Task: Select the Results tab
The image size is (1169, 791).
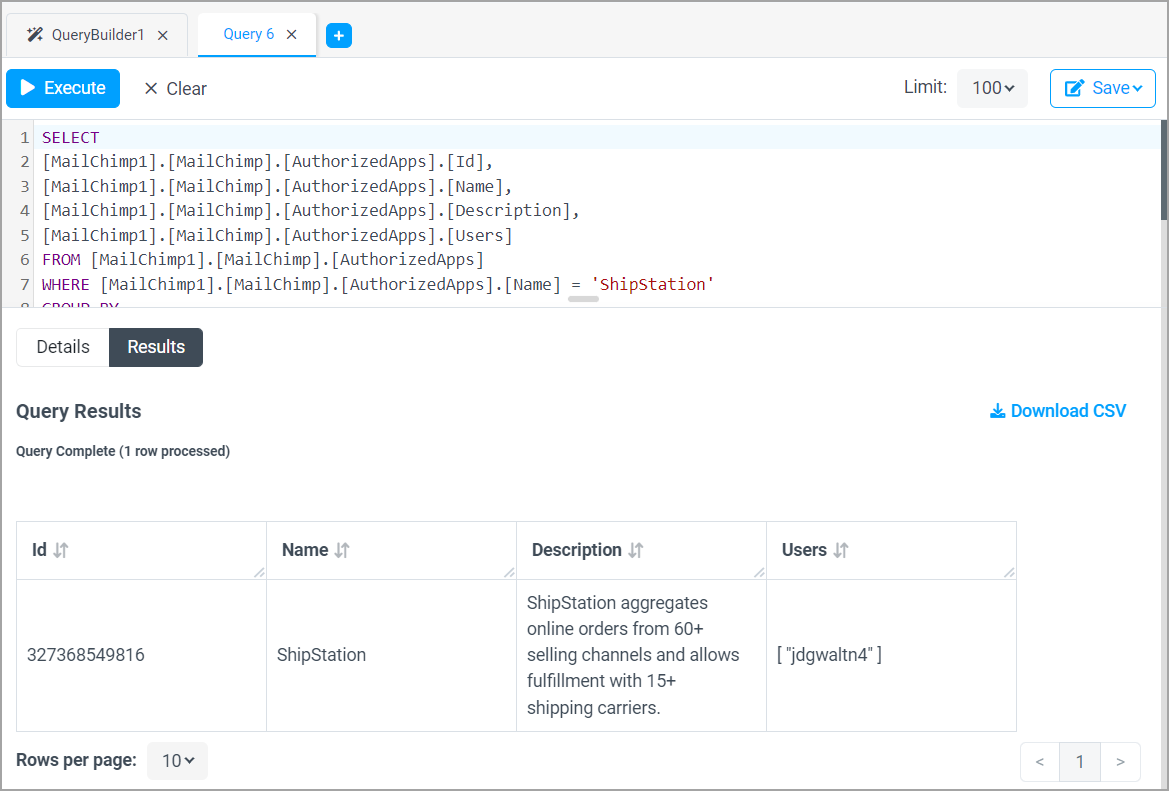Action: click(155, 347)
